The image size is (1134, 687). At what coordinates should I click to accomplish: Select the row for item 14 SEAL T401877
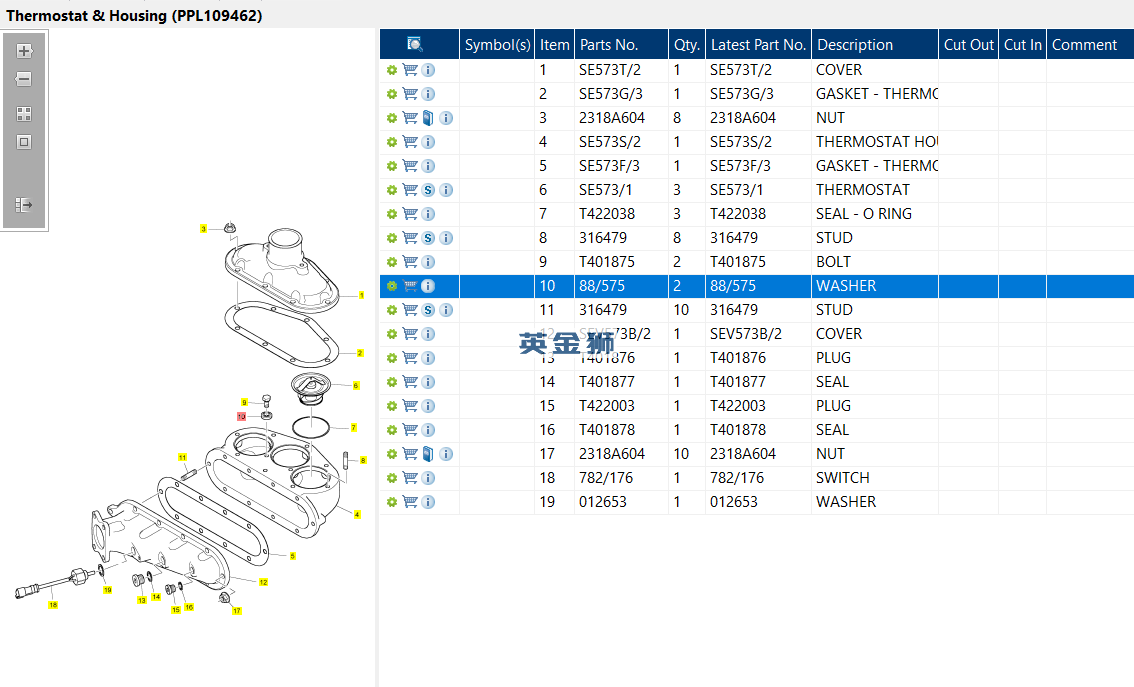tap(756, 382)
